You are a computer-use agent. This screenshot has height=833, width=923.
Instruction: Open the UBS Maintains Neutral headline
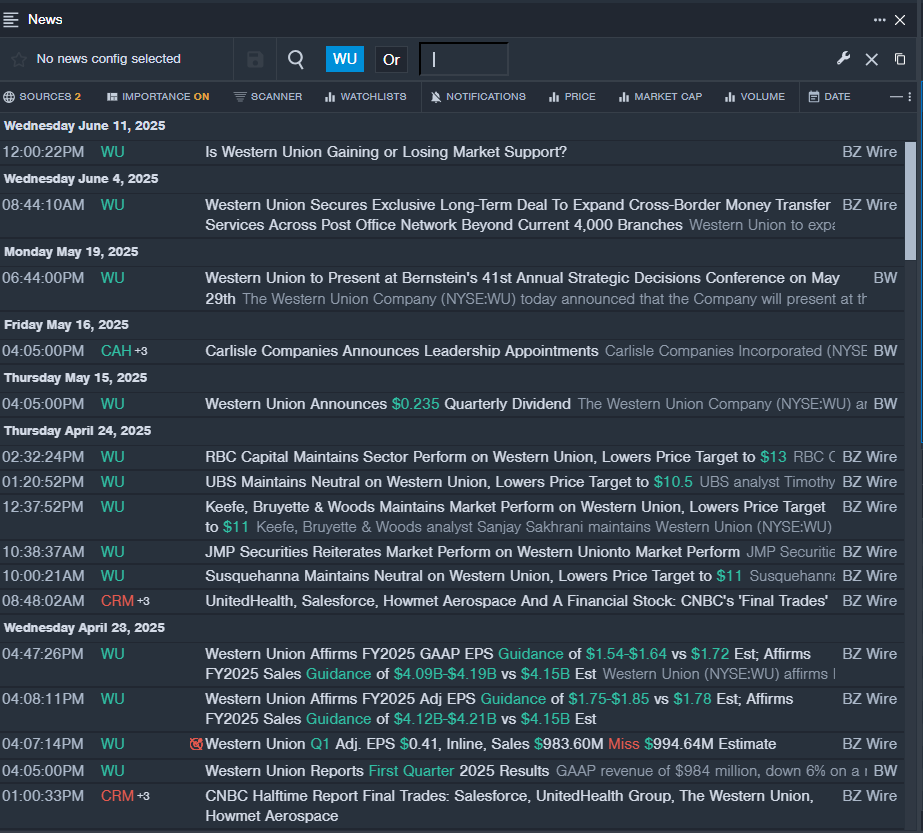point(449,482)
